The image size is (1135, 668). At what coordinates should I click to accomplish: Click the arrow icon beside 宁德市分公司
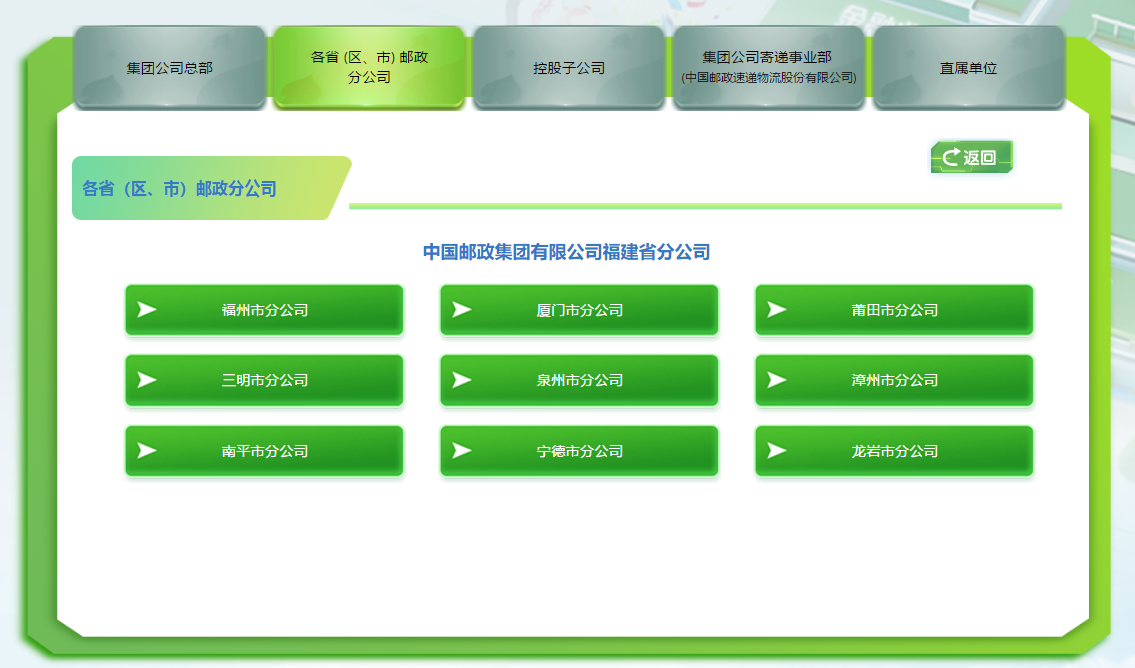[462, 451]
